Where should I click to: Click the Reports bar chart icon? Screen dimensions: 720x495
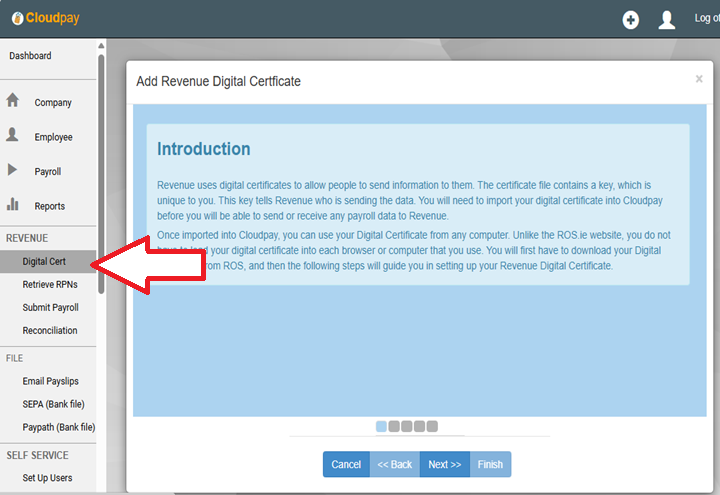pyautogui.click(x=13, y=205)
